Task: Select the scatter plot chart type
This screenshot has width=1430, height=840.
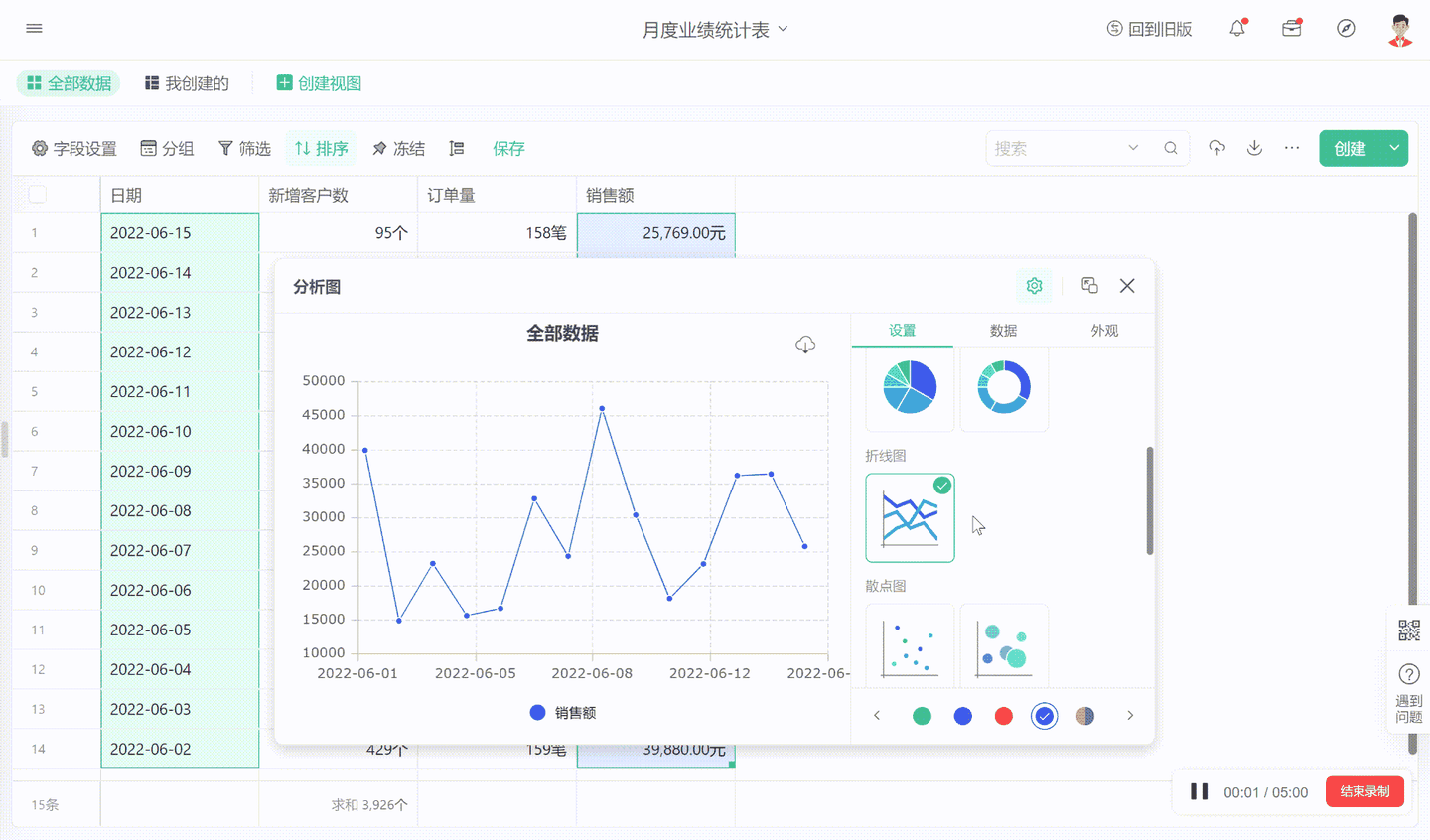Action: click(x=910, y=645)
